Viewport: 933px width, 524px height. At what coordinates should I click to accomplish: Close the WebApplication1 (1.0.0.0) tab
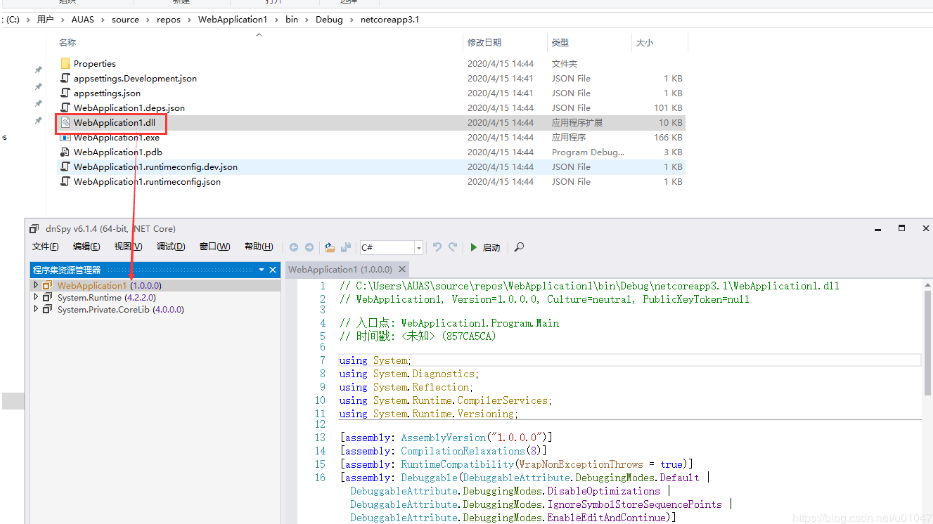point(402,269)
